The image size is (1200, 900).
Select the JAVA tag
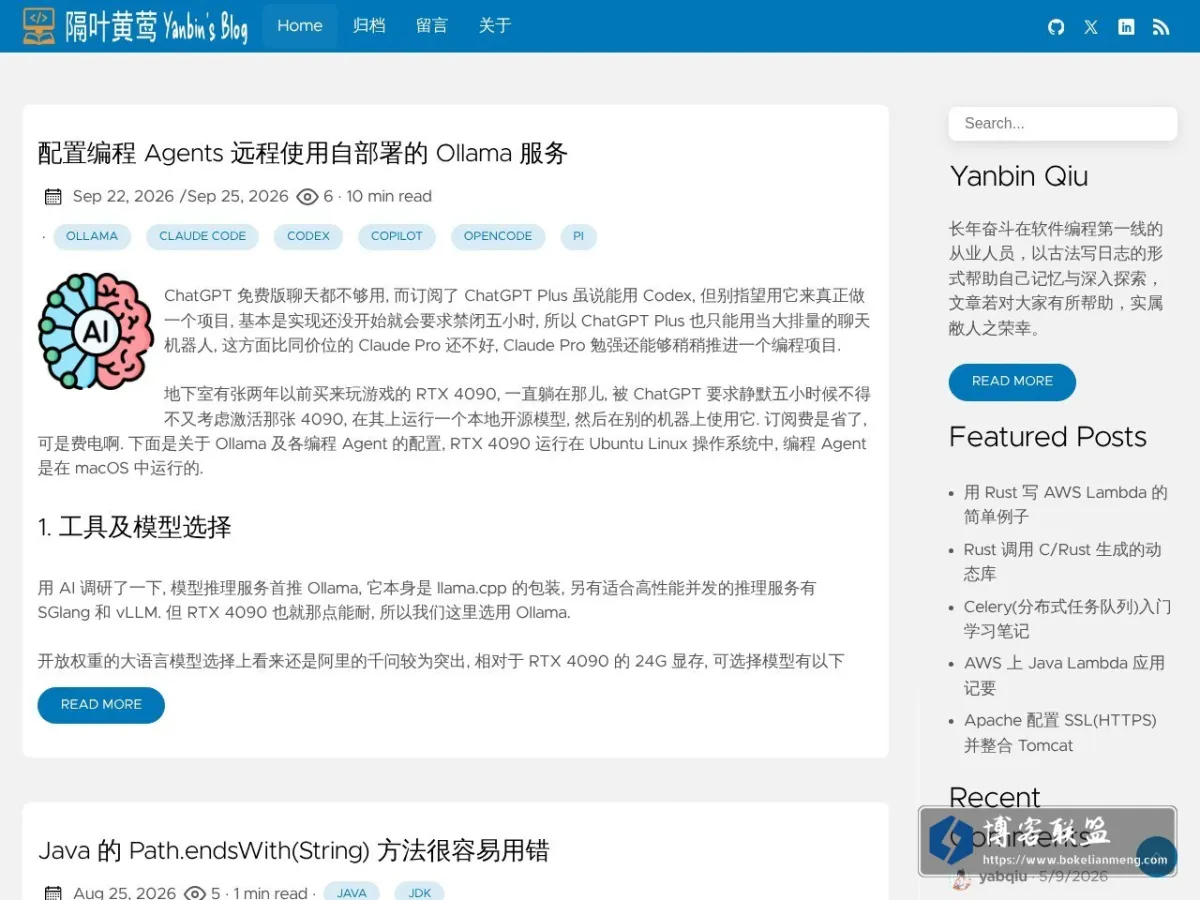click(352, 893)
